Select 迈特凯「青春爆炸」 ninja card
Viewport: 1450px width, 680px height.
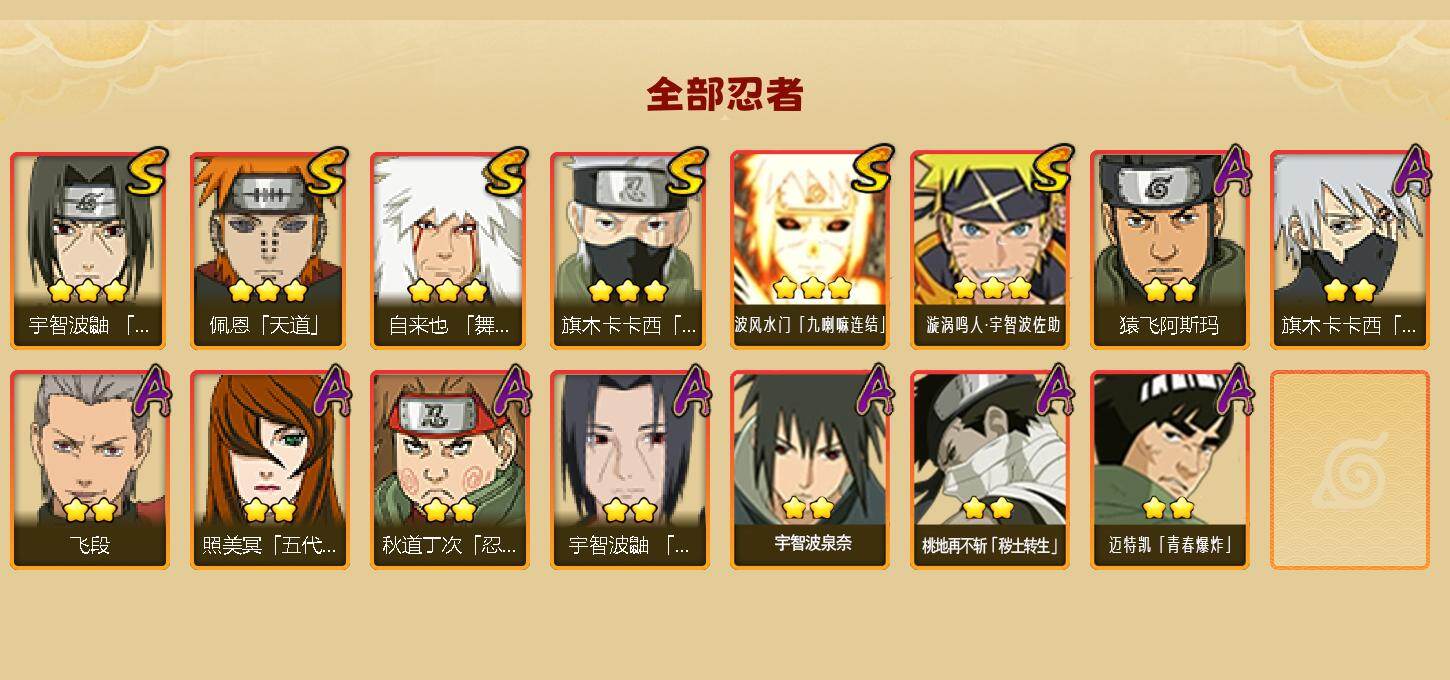1169,470
